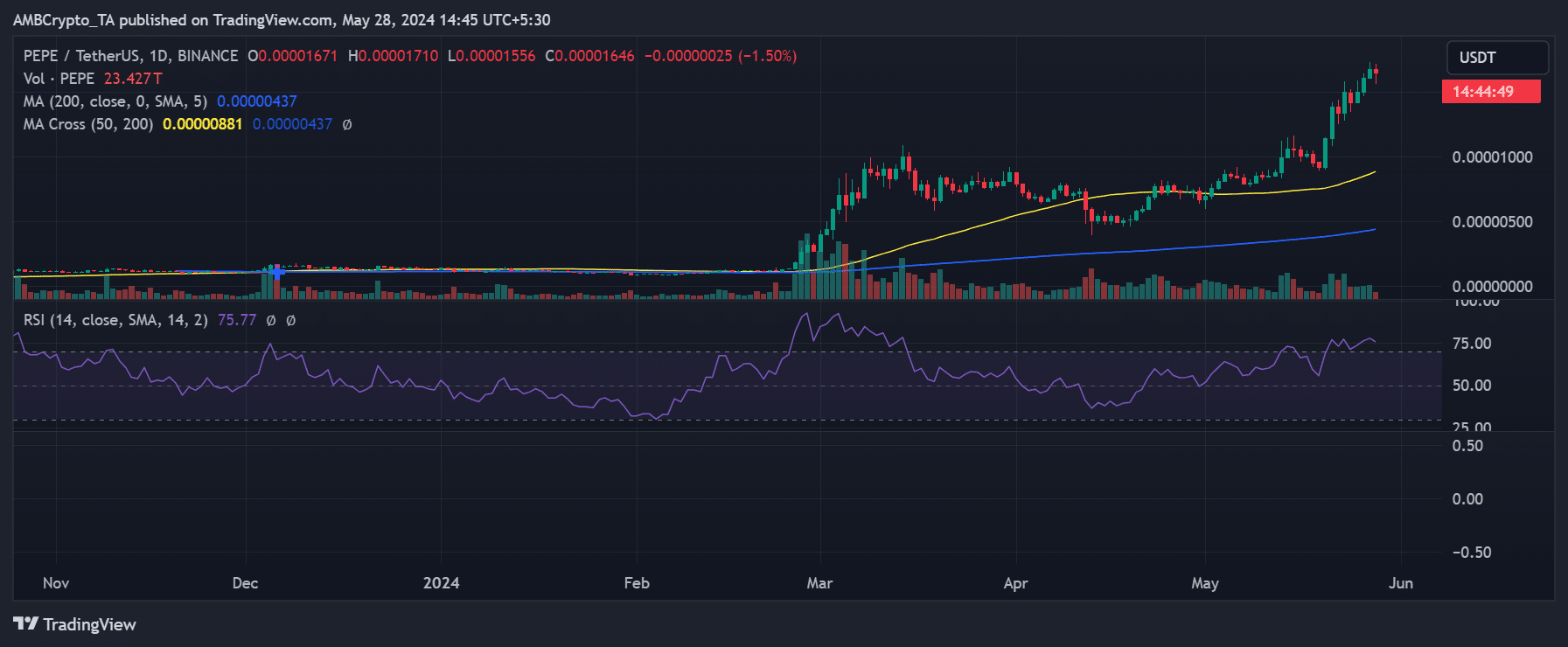Click the Feb label on time axis
The image size is (1568, 647).
[637, 583]
